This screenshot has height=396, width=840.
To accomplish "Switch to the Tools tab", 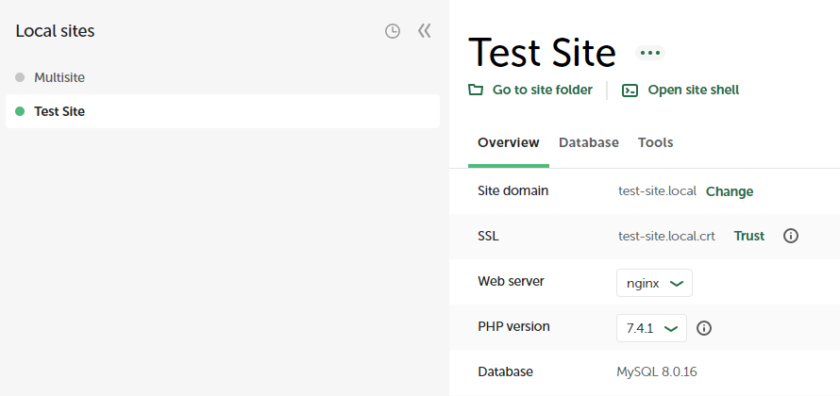I will [655, 143].
